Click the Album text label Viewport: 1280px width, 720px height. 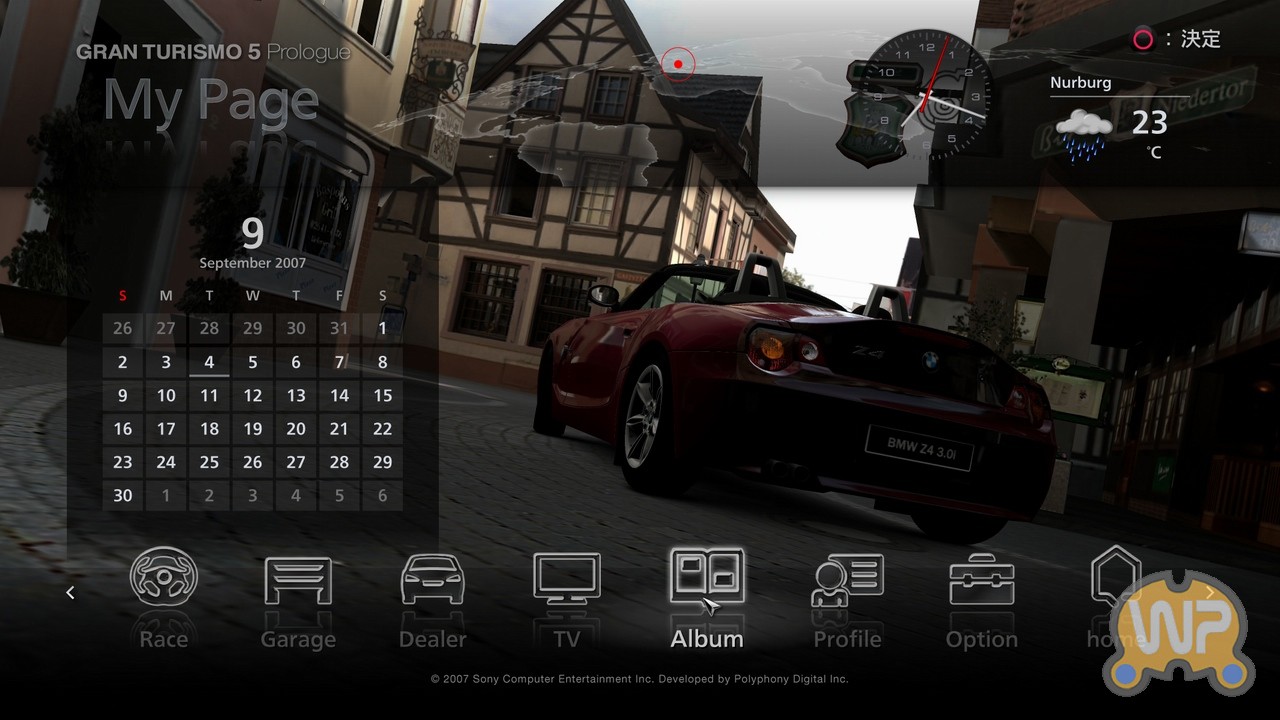[x=706, y=639]
